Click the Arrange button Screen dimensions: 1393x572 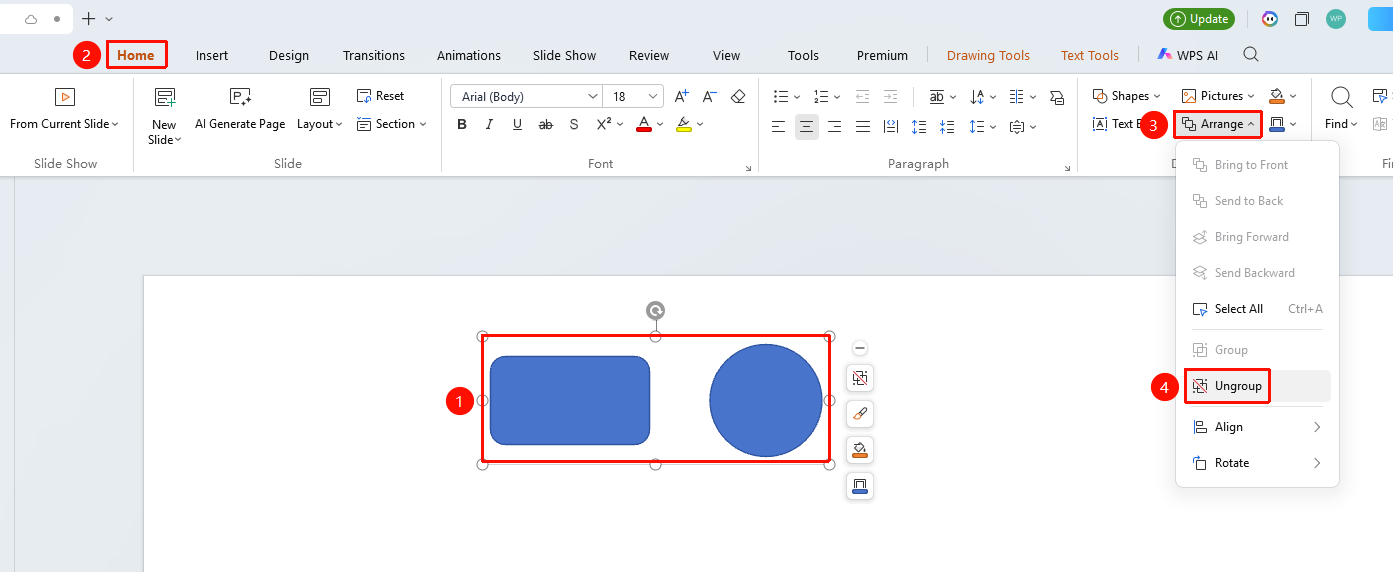tap(1218, 124)
